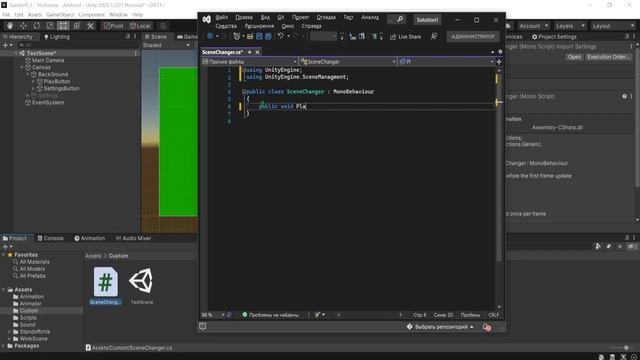The height and width of the screenshot is (360, 640).
Task: Open the Layout dropdown in Unity
Action: tap(613, 26)
